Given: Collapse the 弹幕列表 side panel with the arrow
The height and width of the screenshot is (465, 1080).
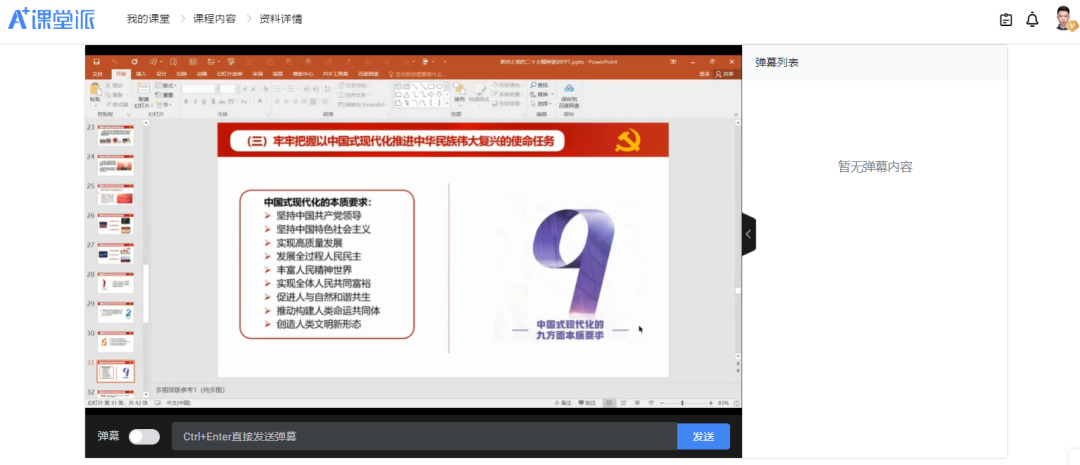Looking at the screenshot, I should pyautogui.click(x=748, y=235).
